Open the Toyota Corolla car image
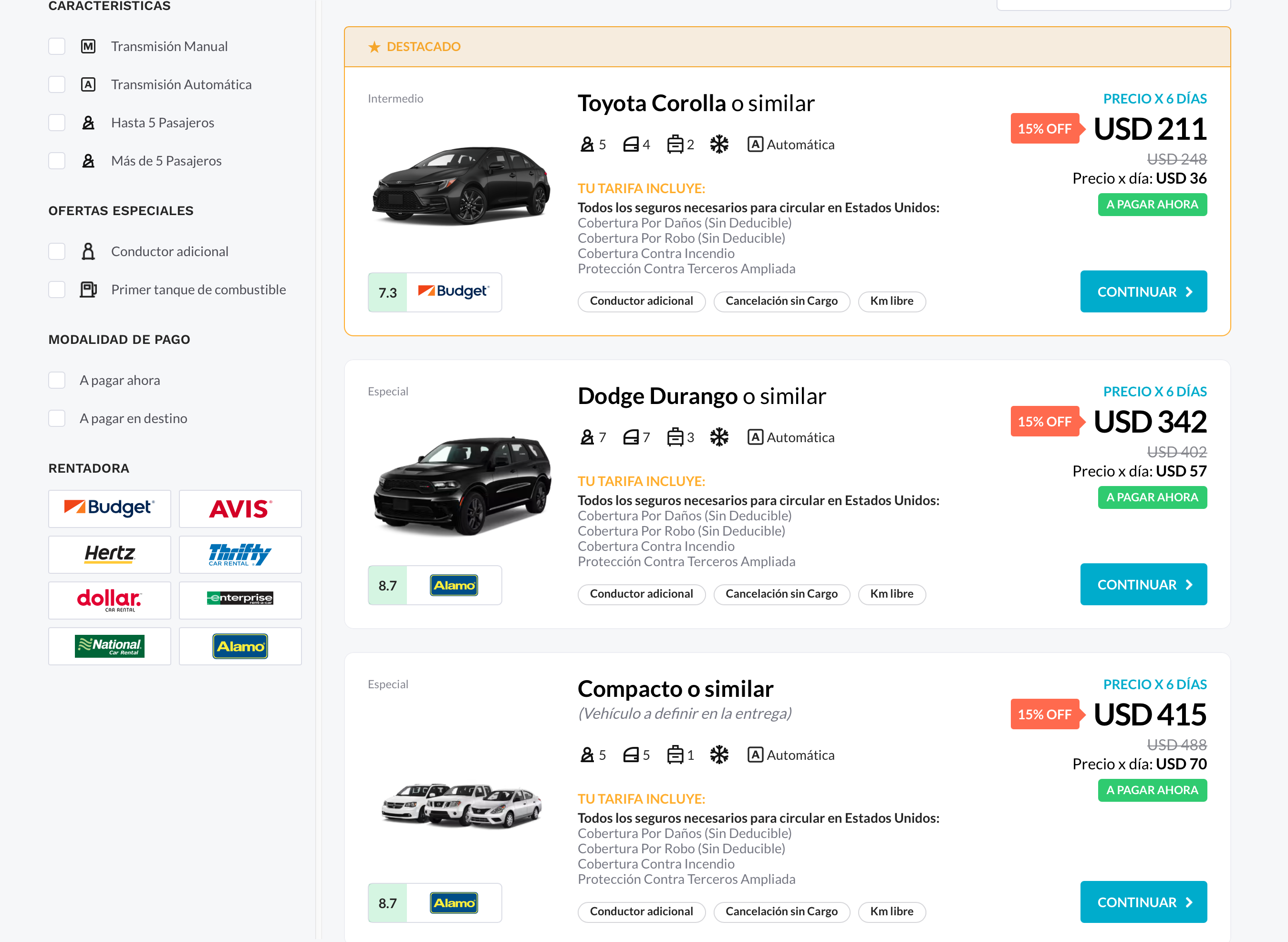The width and height of the screenshot is (1288, 942). point(461,186)
